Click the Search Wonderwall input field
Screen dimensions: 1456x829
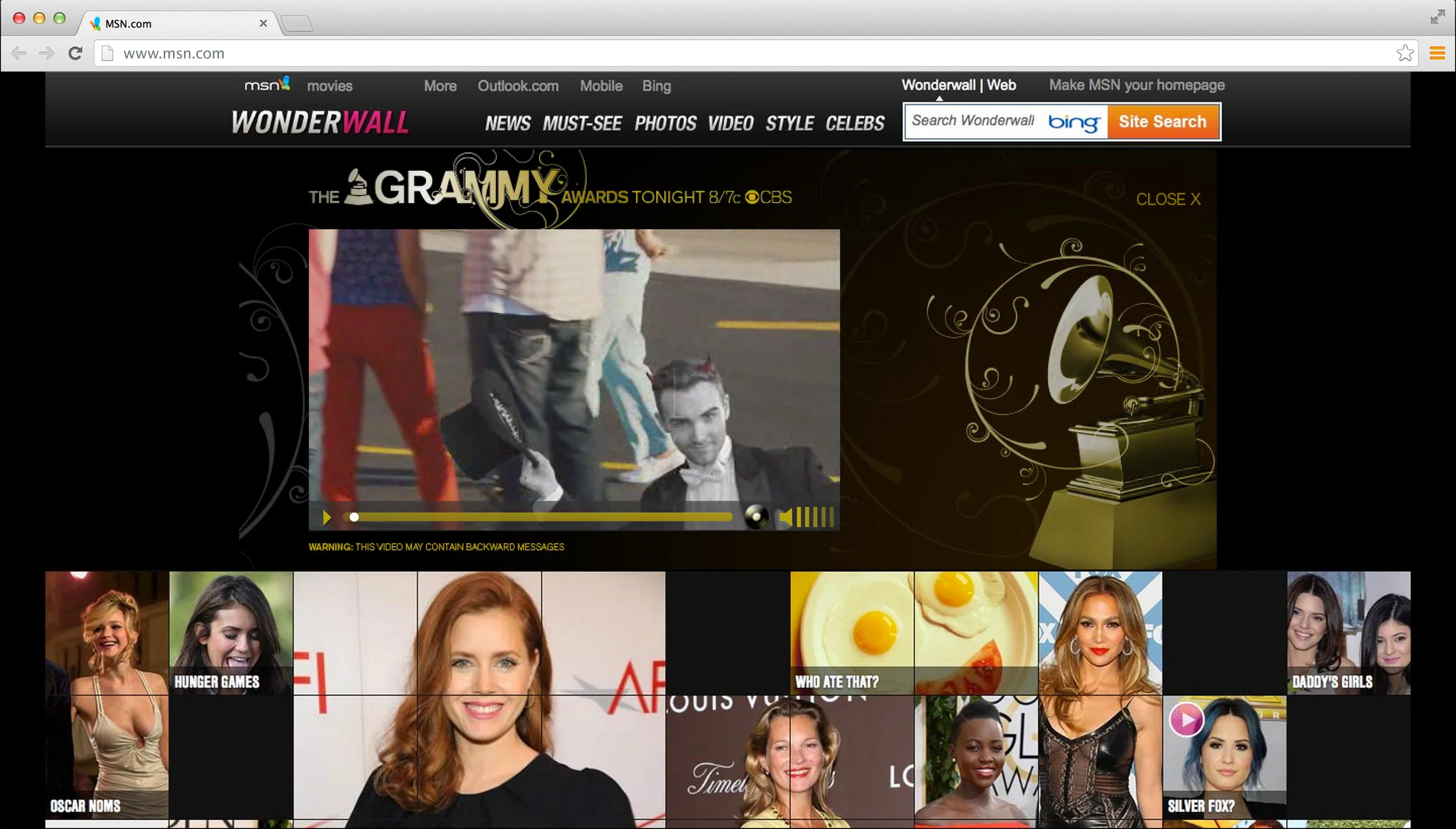973,121
